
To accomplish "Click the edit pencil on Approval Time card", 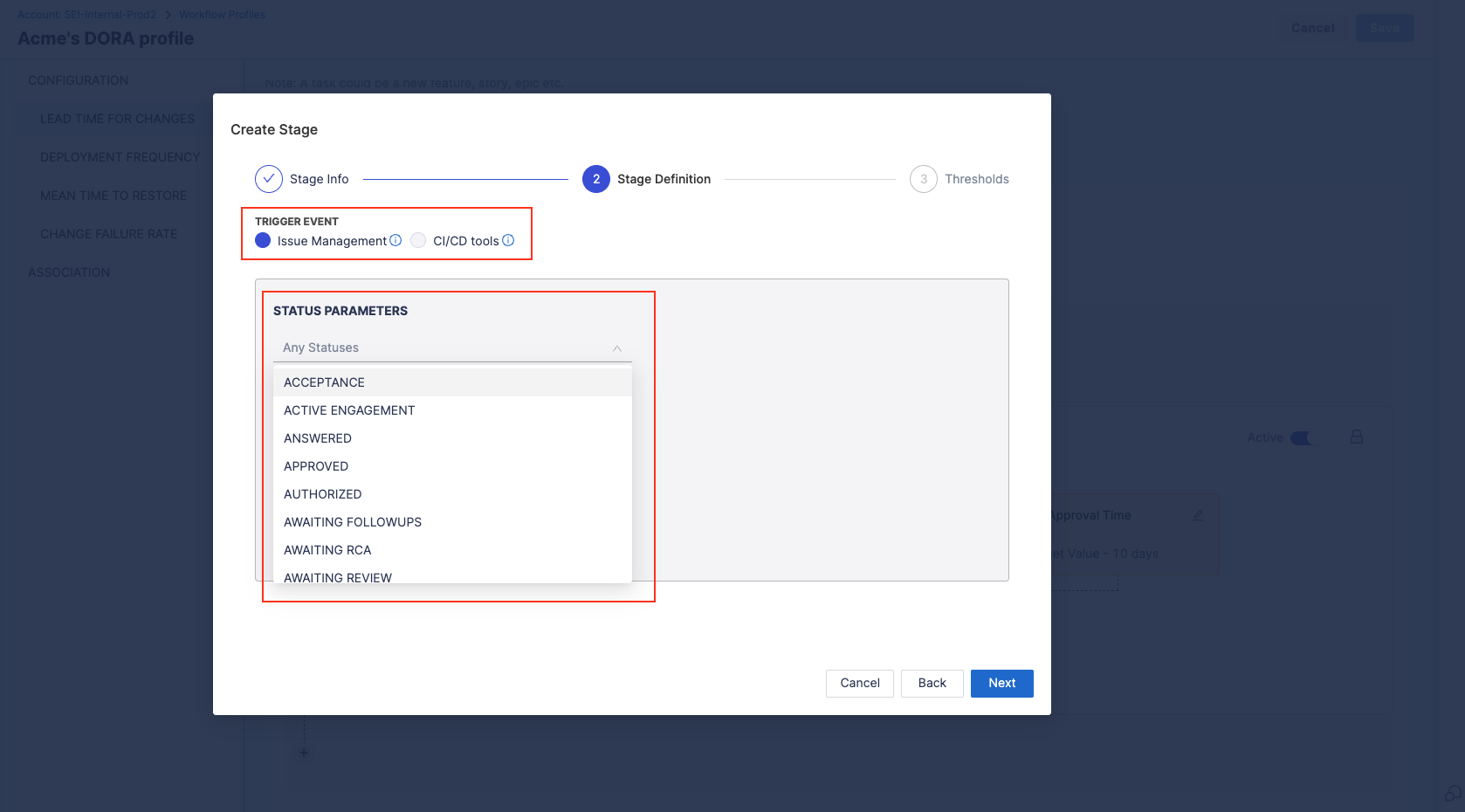I will (x=1198, y=515).
